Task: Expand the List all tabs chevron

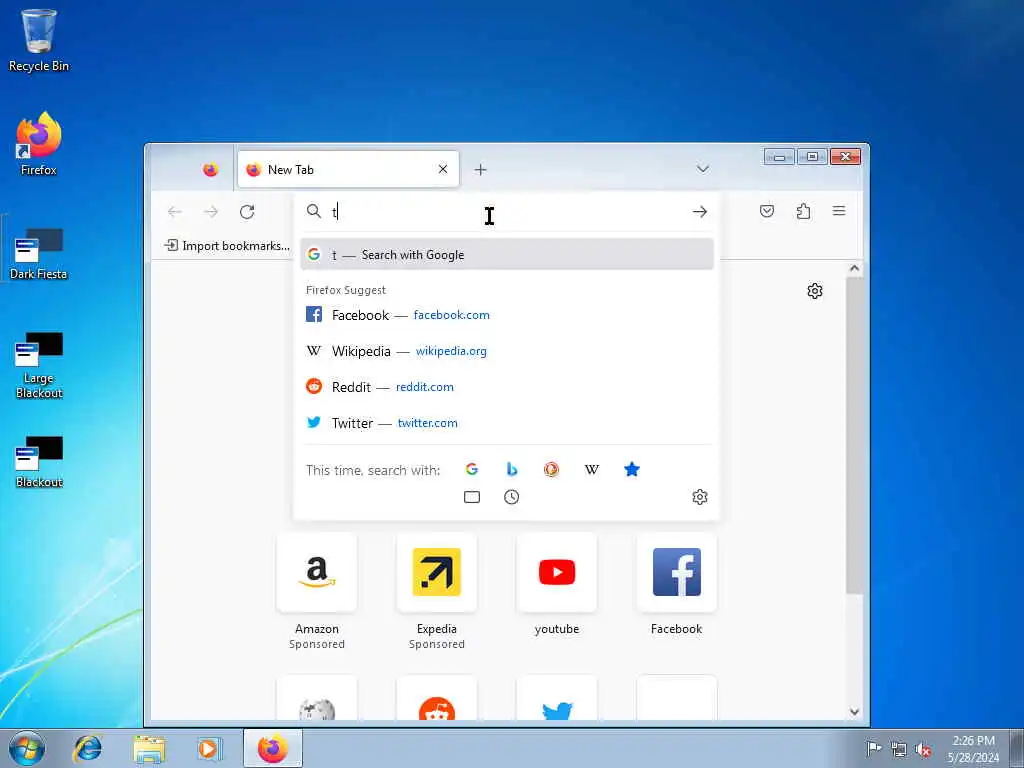Action: [x=703, y=169]
